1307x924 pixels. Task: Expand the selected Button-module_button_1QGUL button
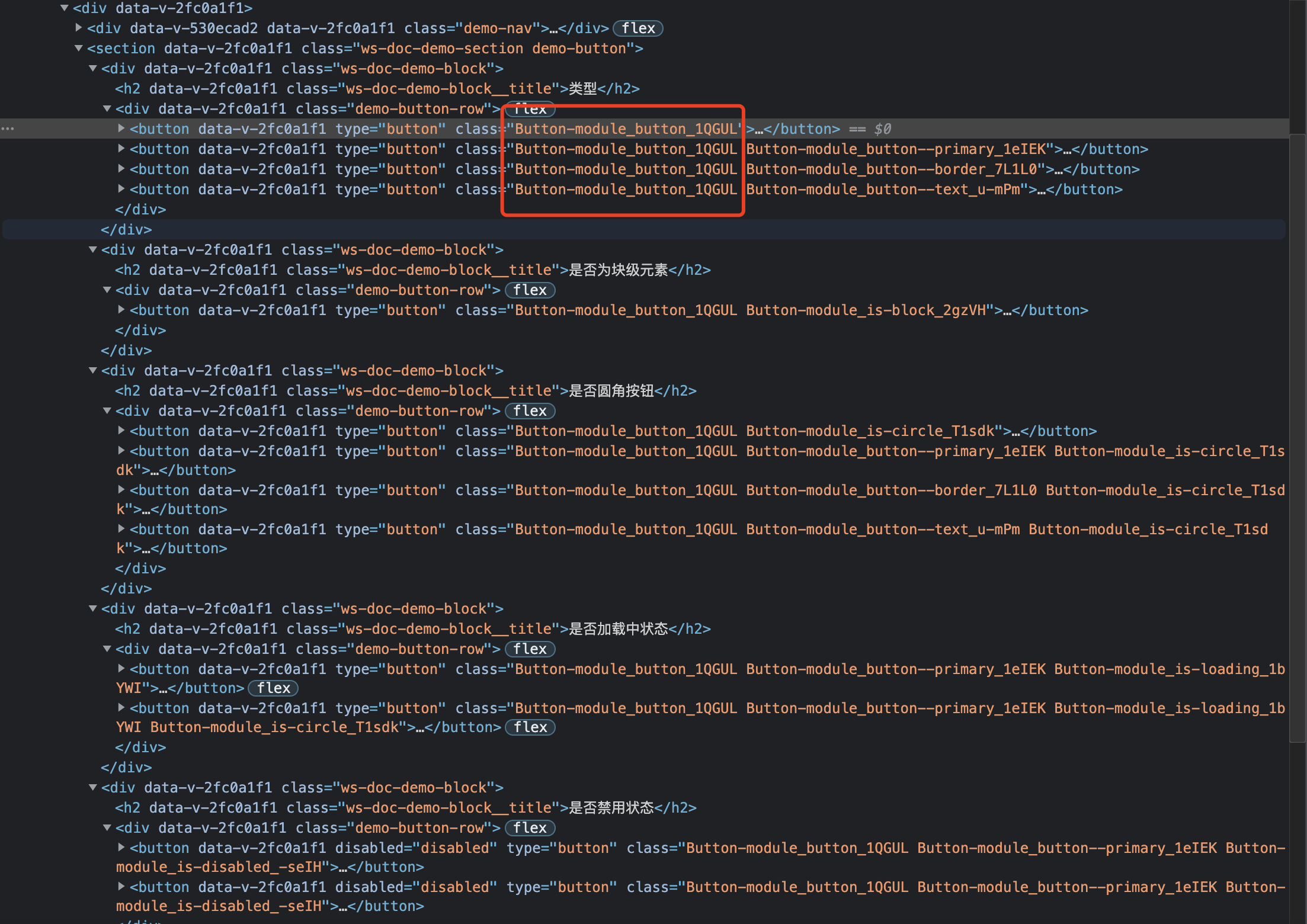121,129
